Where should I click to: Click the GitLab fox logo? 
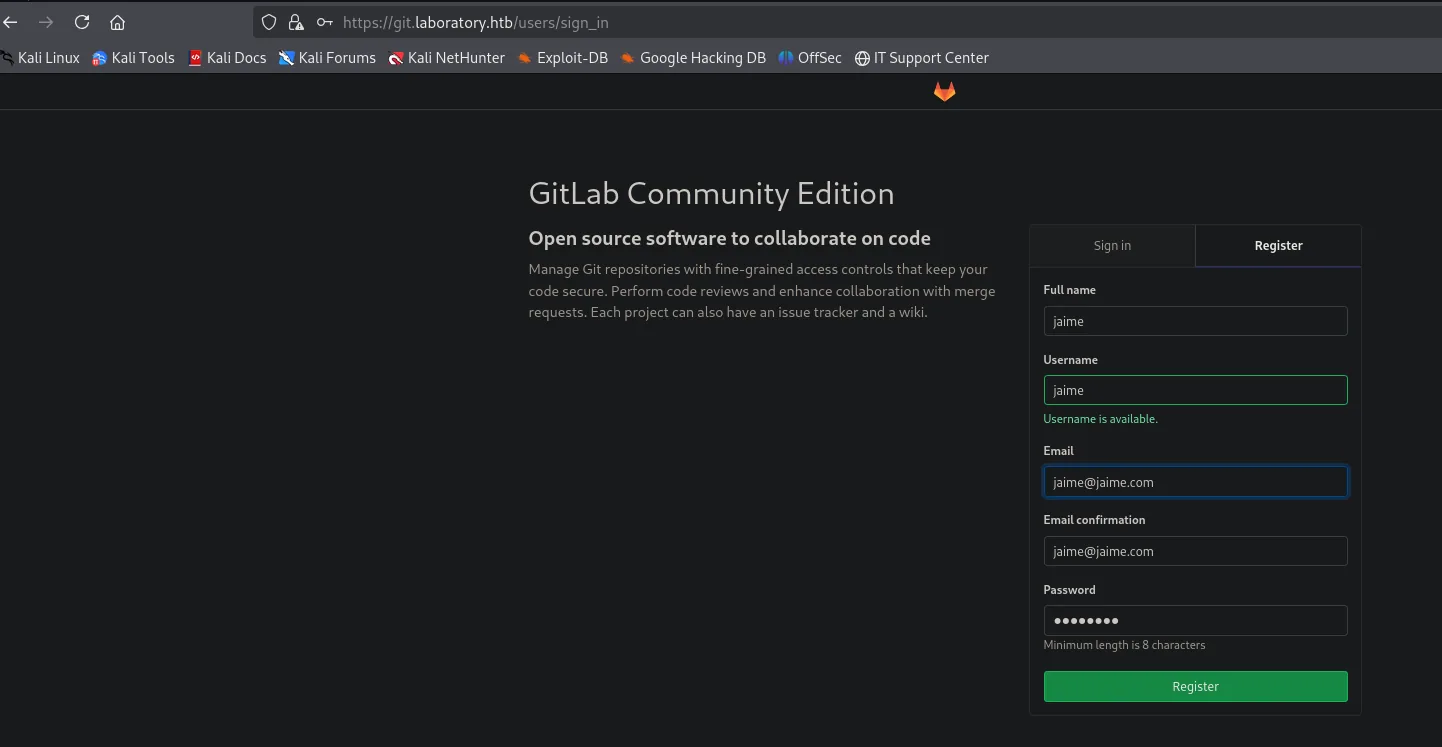tap(944, 92)
